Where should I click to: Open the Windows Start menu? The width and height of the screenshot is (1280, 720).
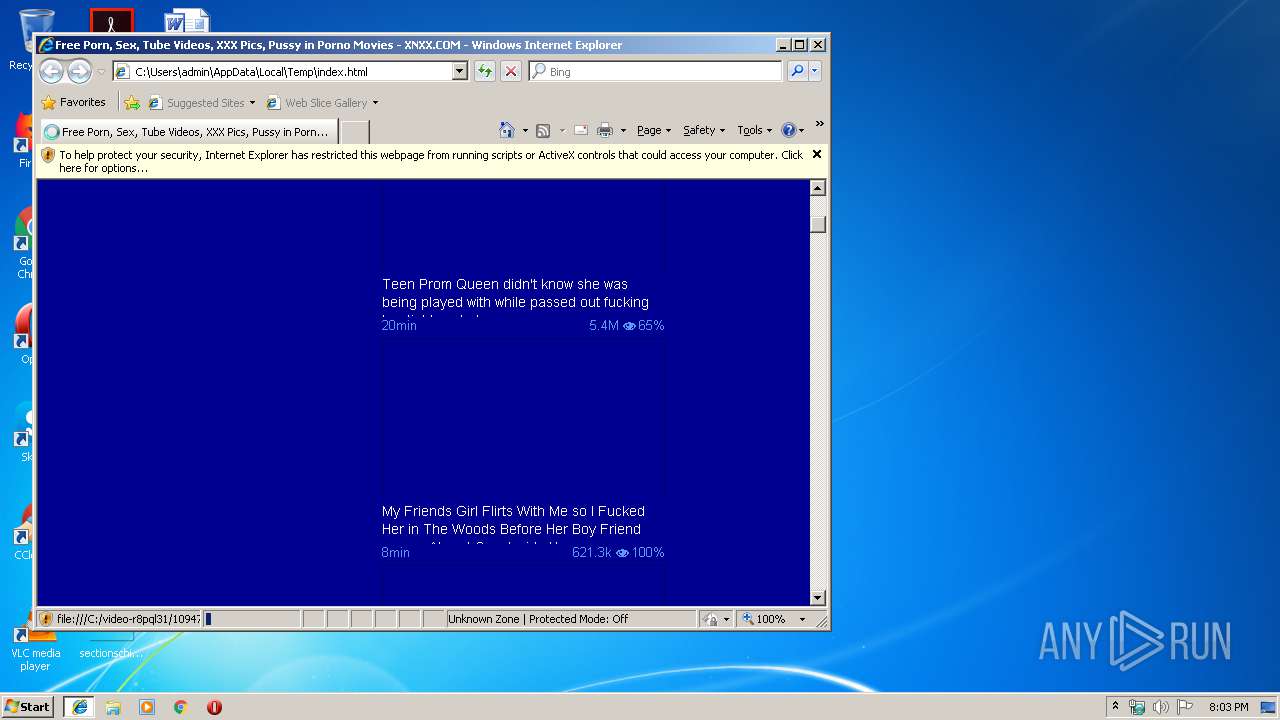(28, 706)
